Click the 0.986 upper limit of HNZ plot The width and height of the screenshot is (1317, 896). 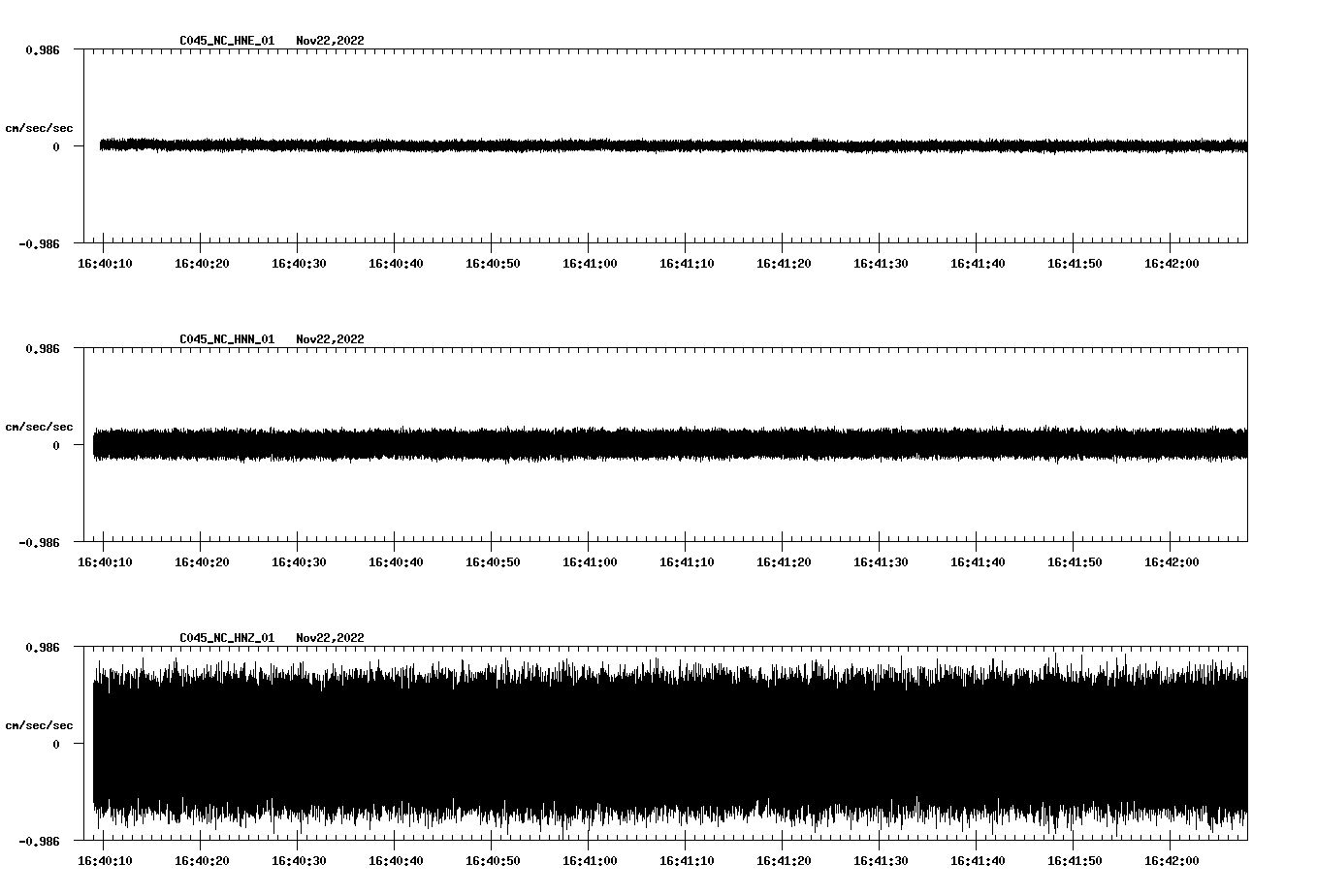click(x=43, y=647)
